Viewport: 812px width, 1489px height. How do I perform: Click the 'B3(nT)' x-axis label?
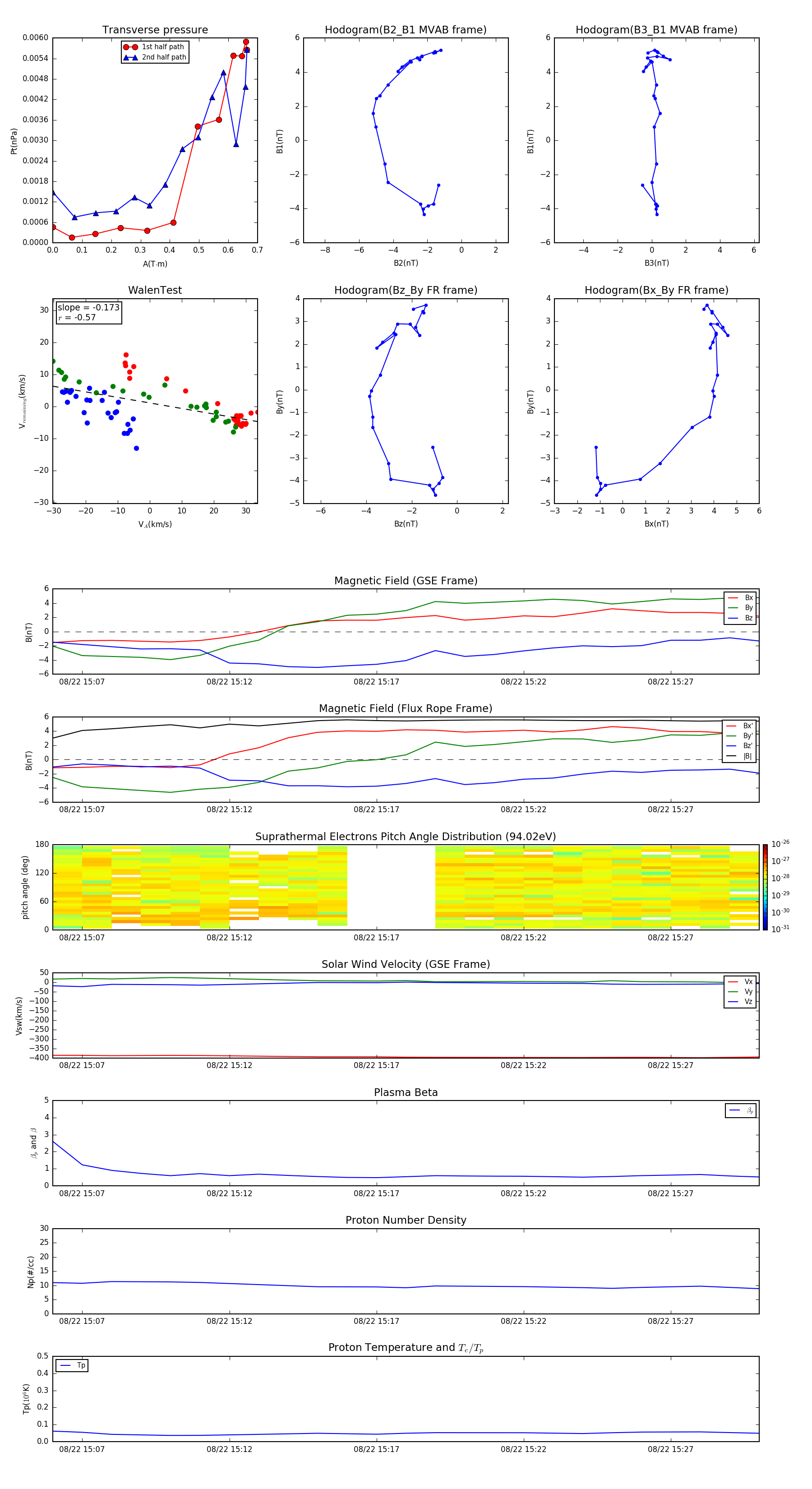(656, 263)
